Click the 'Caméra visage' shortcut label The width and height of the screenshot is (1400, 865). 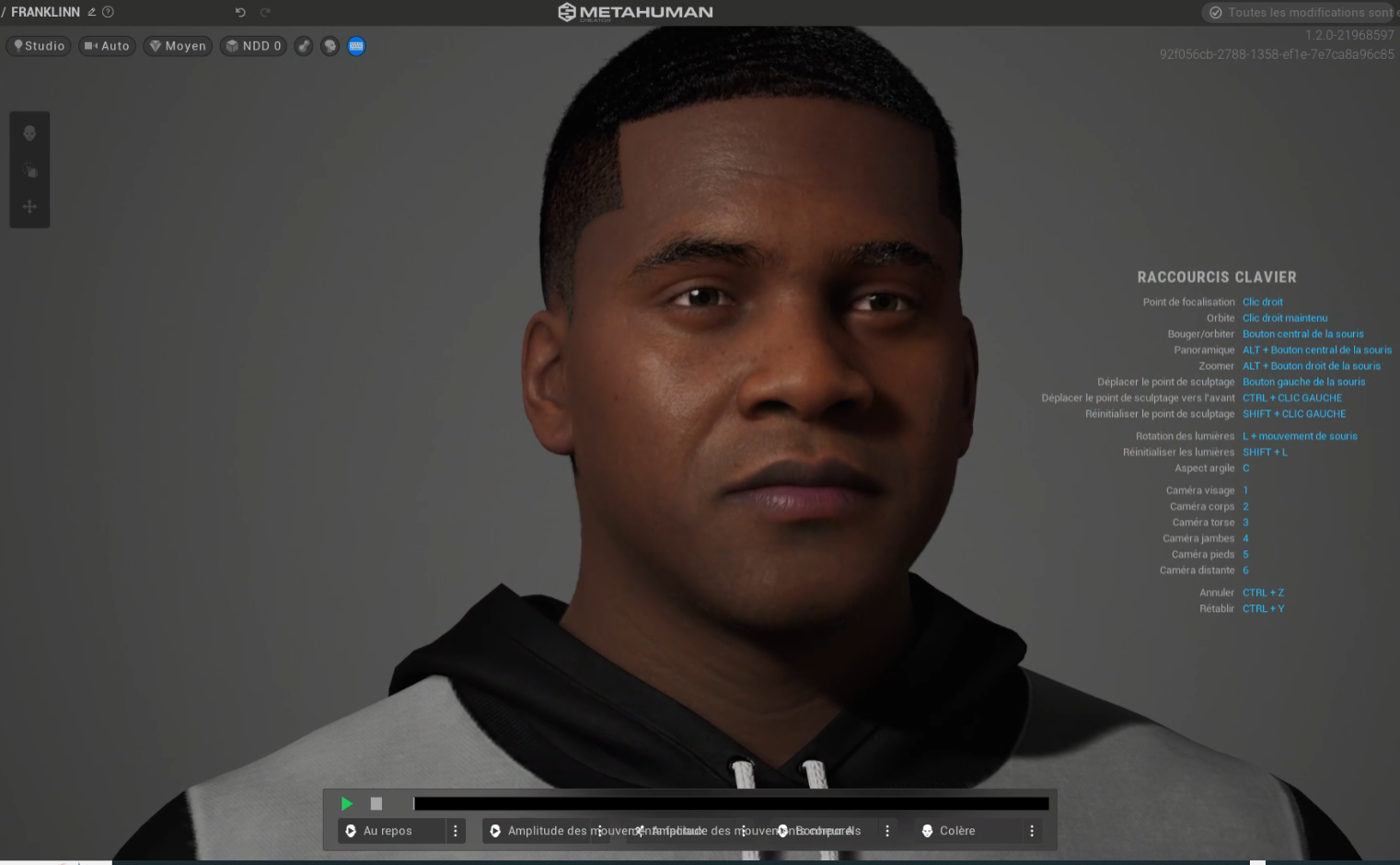pyautogui.click(x=1200, y=490)
